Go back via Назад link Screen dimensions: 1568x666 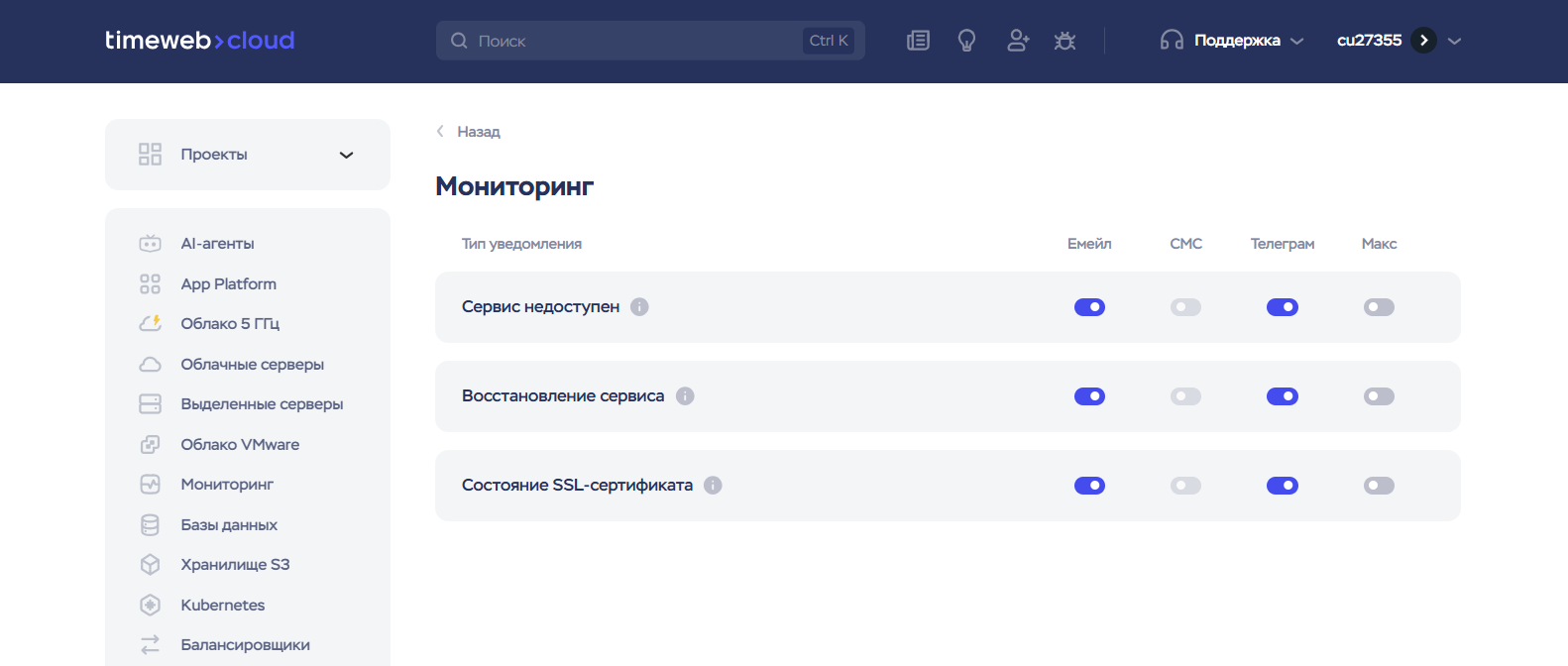tap(468, 132)
